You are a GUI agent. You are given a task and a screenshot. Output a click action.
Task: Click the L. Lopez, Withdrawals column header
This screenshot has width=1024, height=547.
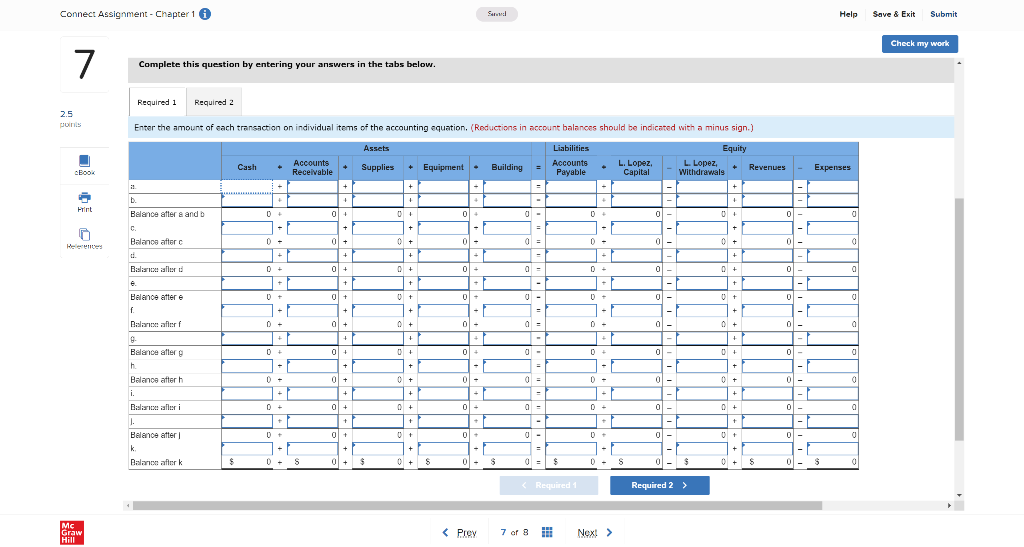pos(702,167)
